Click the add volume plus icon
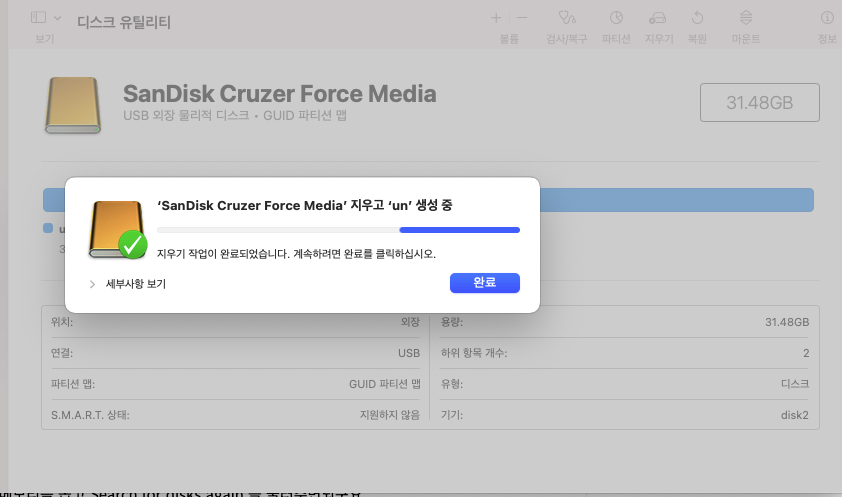Screen dimensions: 842x497 pyautogui.click(x=496, y=18)
